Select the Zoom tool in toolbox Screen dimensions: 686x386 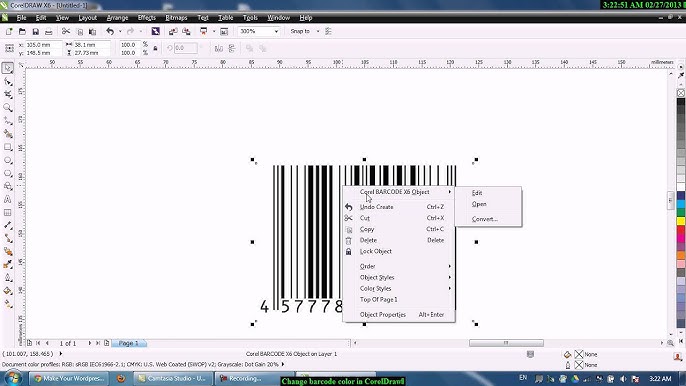coord(7,108)
